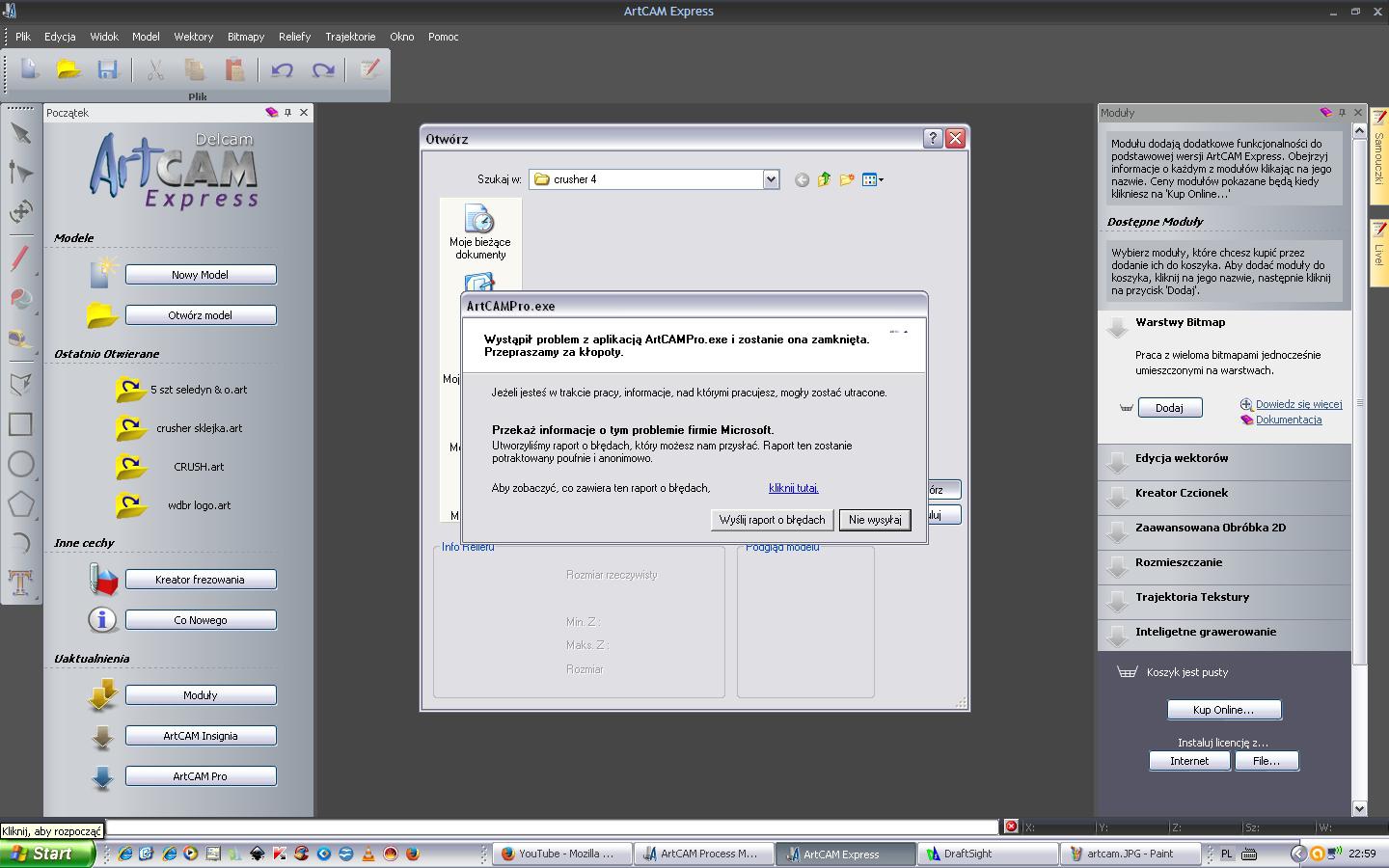The height and width of the screenshot is (868, 1389).
Task: Choose the Rectangle drawing tool
Action: tap(20, 424)
